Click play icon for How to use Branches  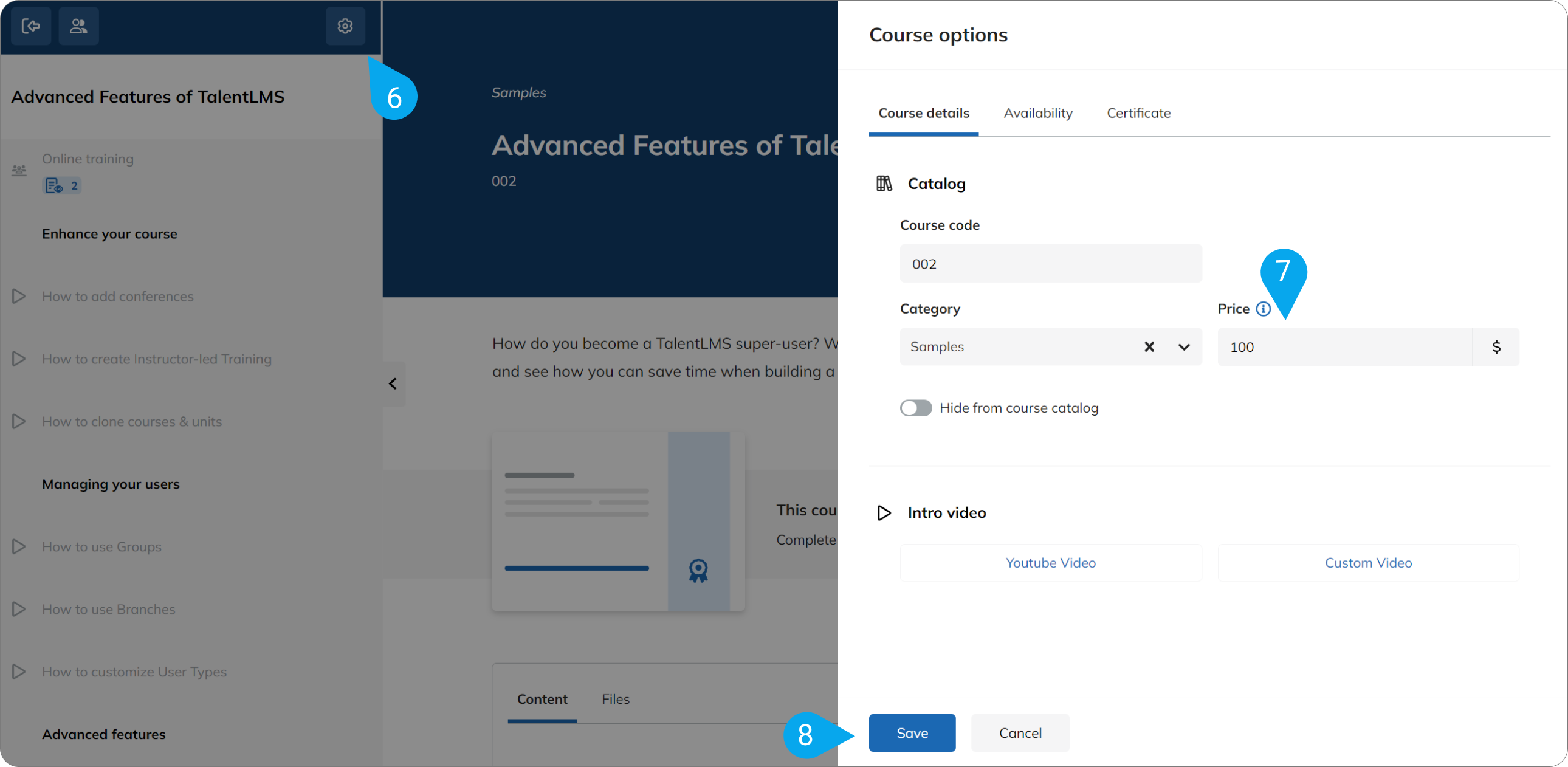click(19, 610)
